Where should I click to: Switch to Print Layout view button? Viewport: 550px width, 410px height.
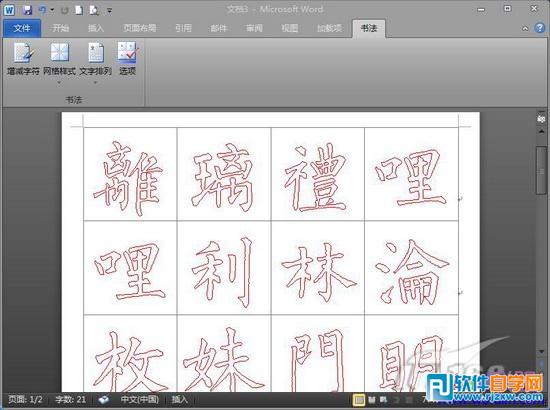coord(359,399)
